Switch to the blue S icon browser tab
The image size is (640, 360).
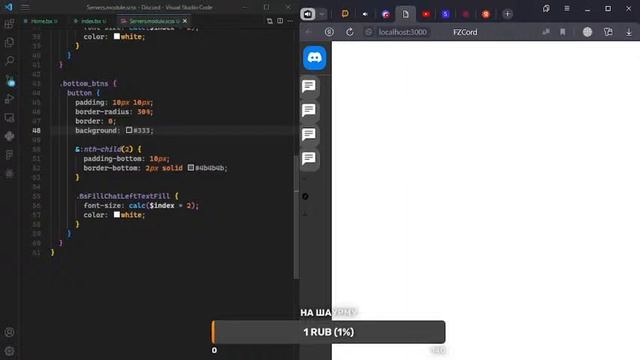click(x=445, y=14)
